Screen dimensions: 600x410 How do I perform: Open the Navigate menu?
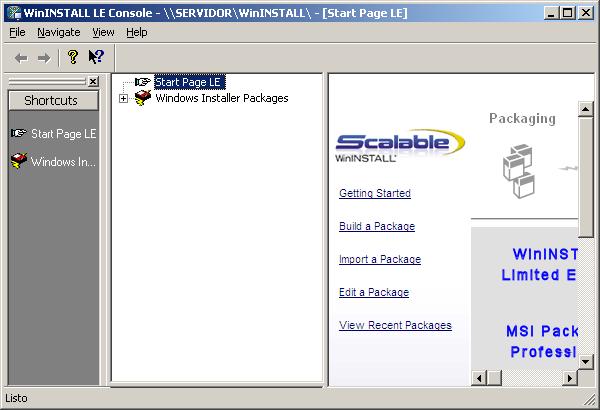(58, 32)
